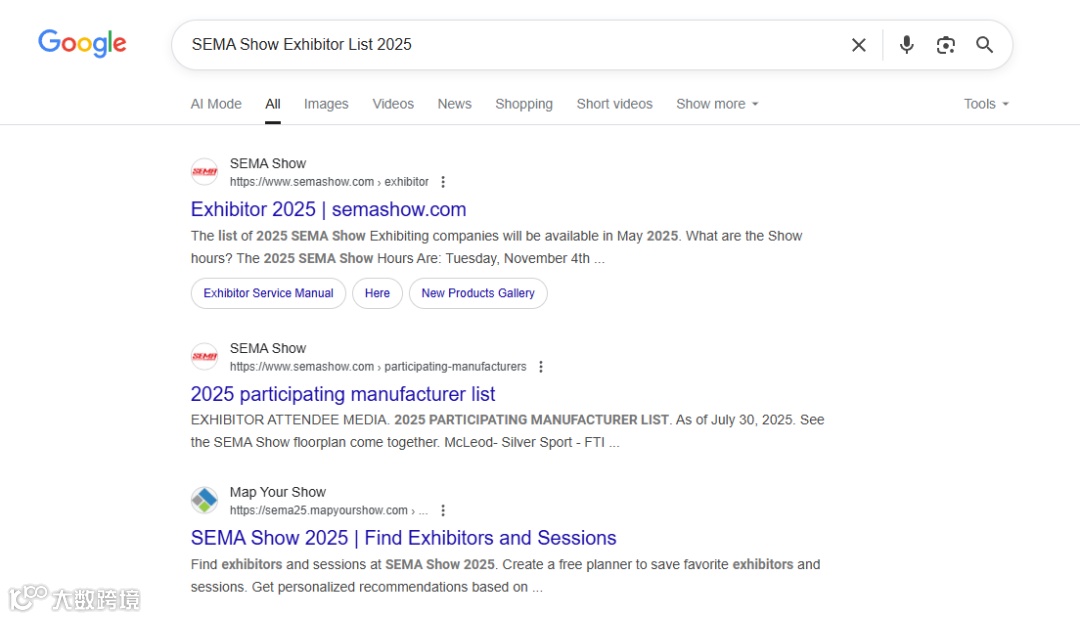Switch to the Videos tab

coord(393,104)
